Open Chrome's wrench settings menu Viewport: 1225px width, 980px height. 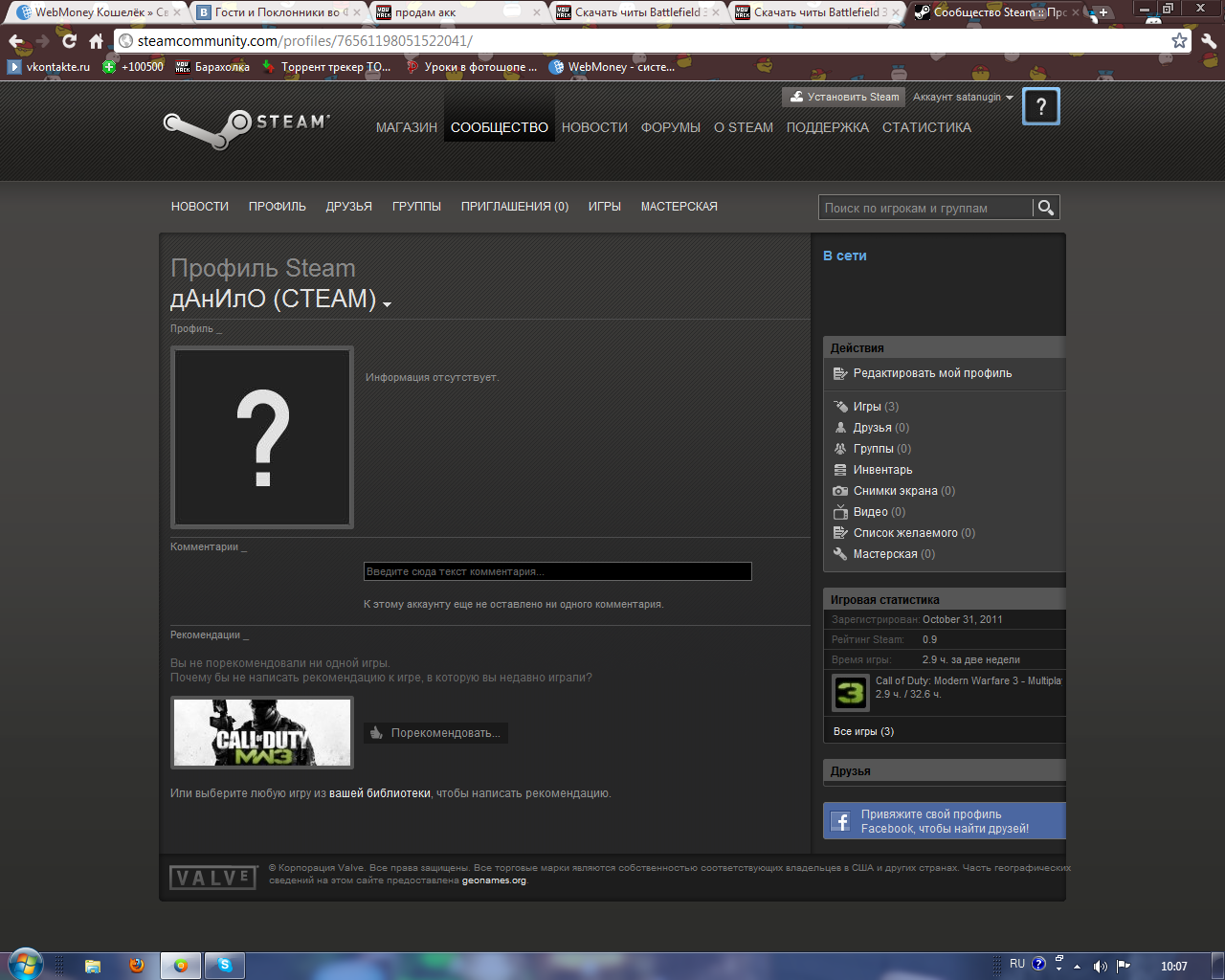pos(1208,41)
